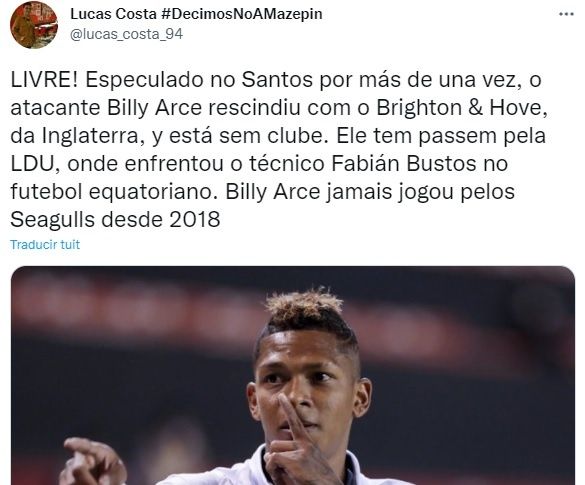Click the phrase futebol equatoriano
Image resolution: width=585 pixels, height=485 pixels.
[x=113, y=192]
